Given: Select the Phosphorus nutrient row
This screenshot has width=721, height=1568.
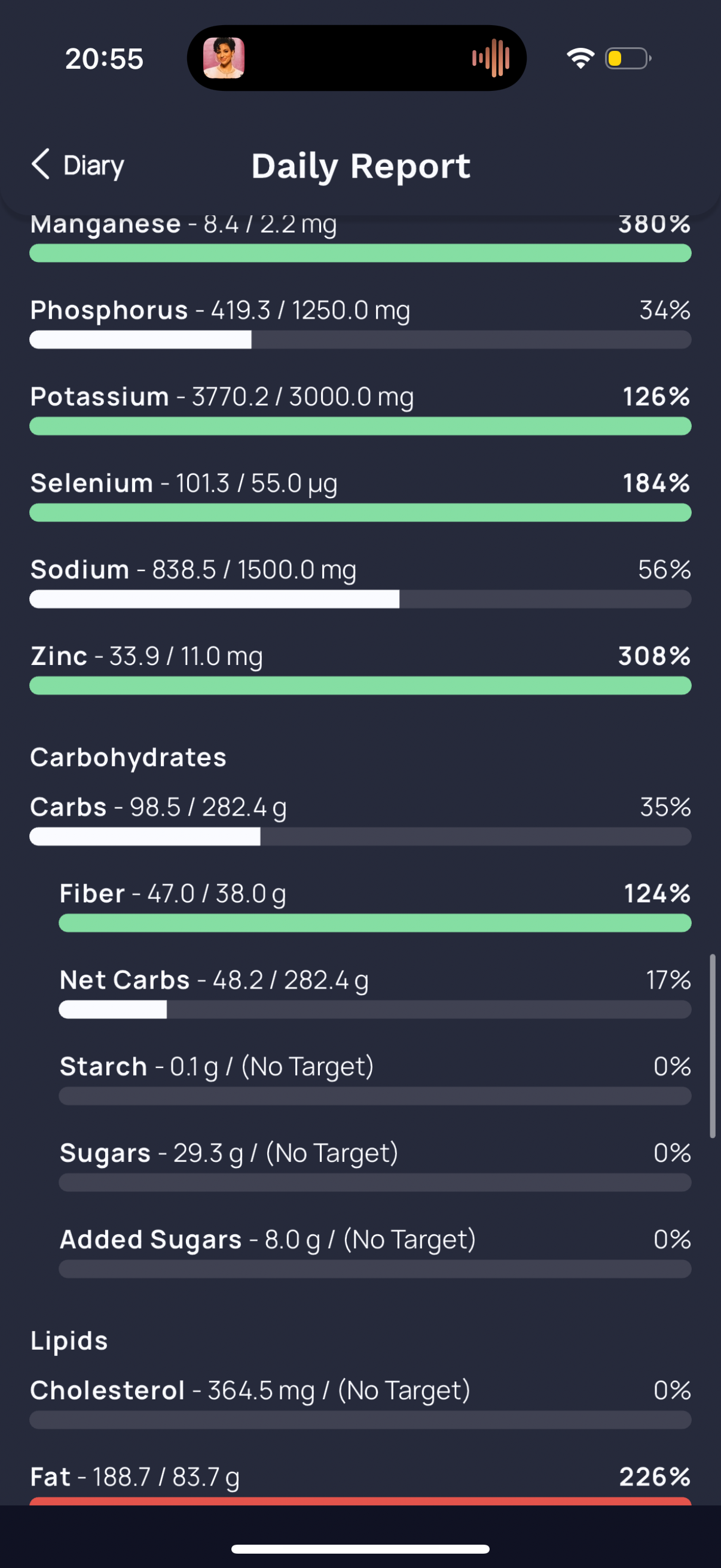Looking at the screenshot, I should point(360,323).
